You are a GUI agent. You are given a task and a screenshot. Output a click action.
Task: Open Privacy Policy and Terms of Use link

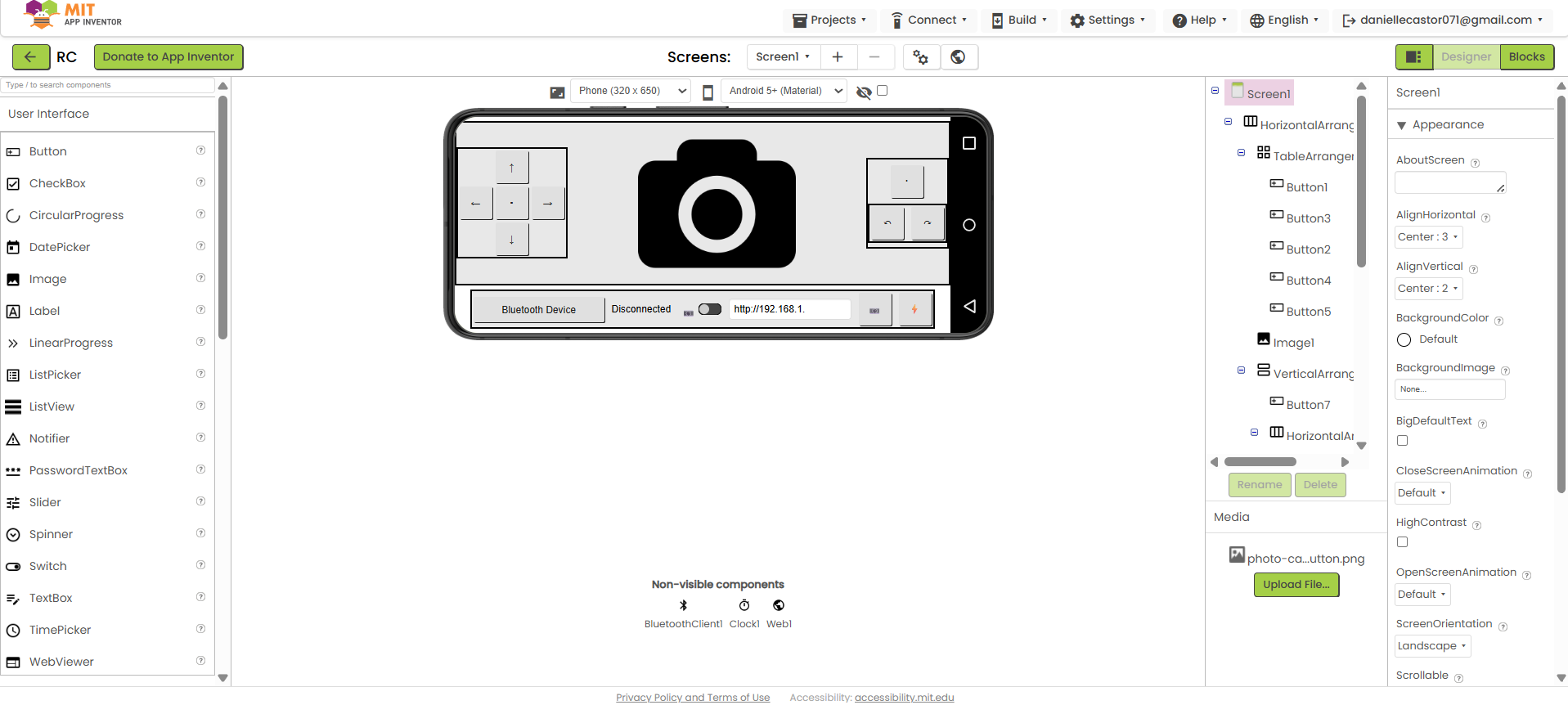click(x=693, y=698)
